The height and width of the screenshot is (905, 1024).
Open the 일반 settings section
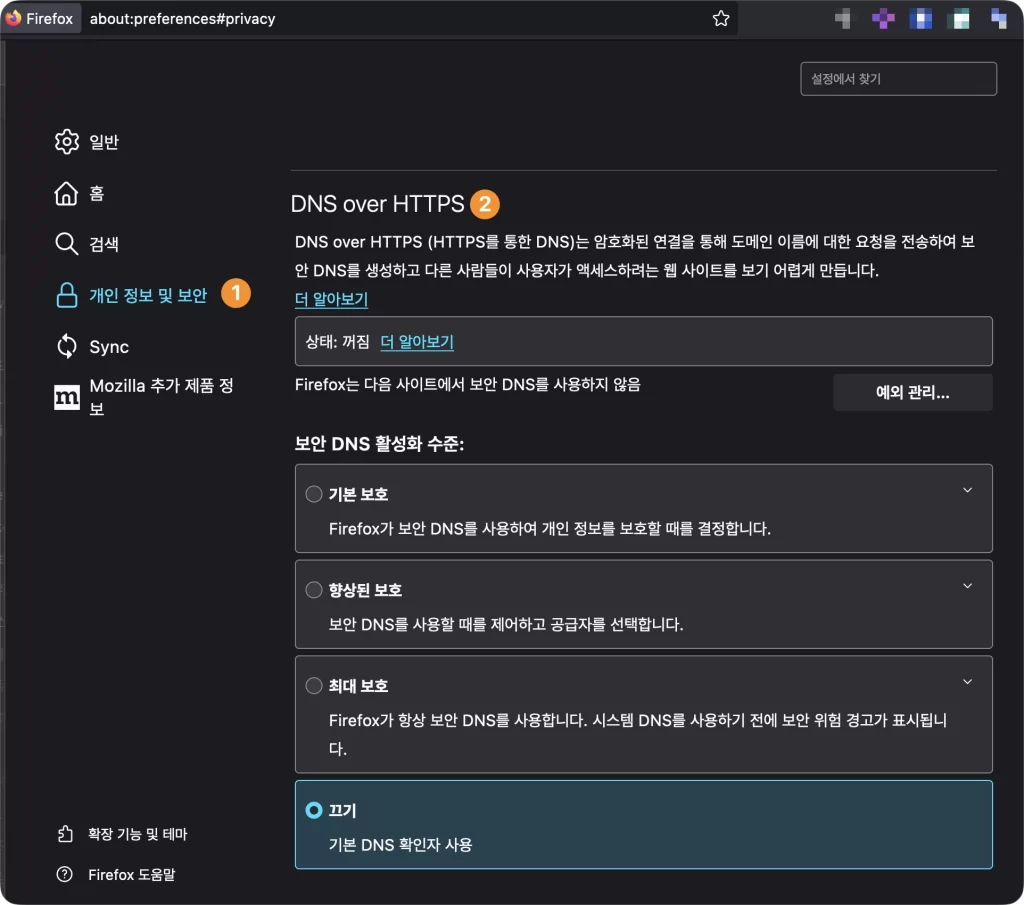tap(104, 142)
